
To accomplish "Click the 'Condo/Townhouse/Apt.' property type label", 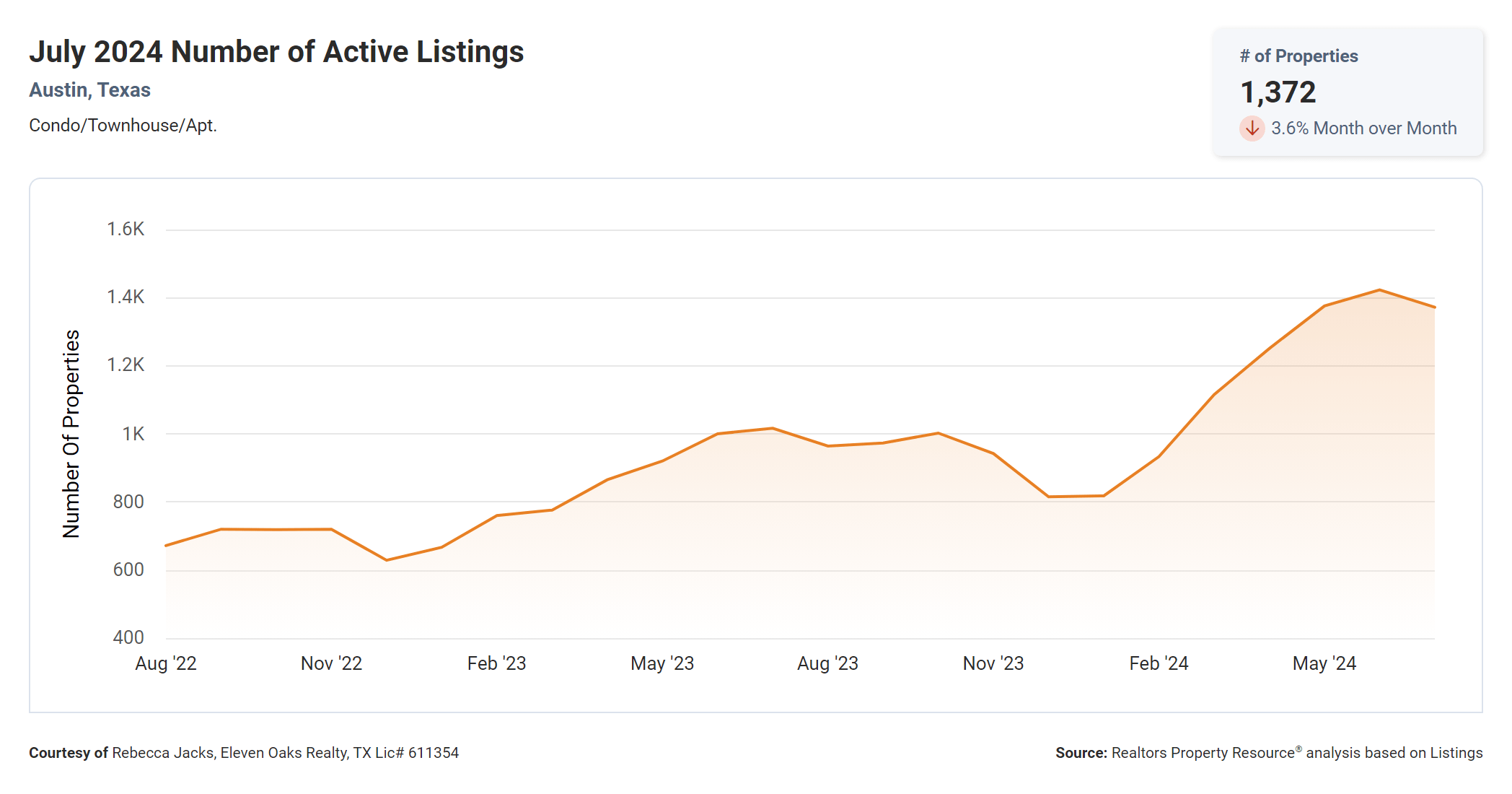I will (123, 126).
